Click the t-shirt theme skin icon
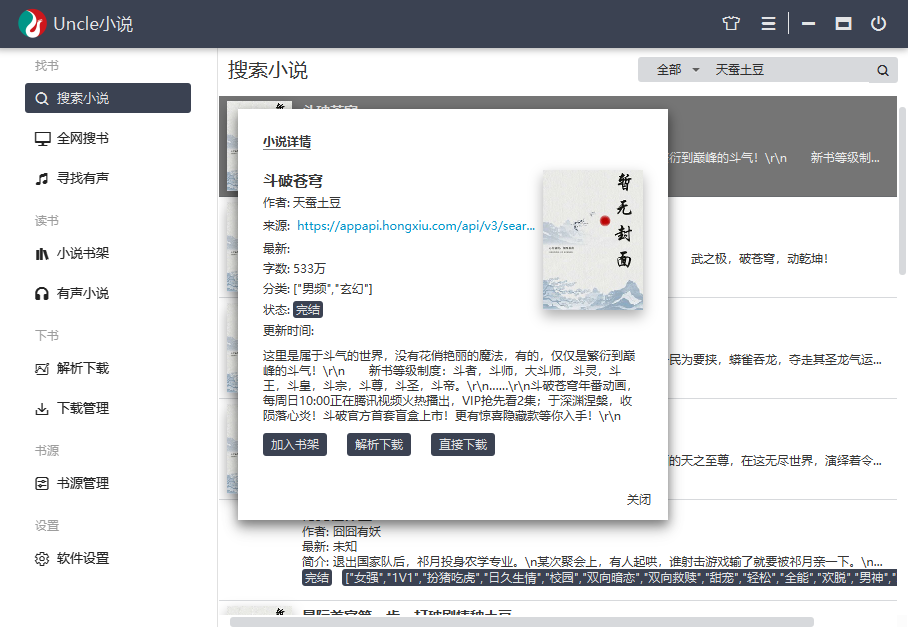 tap(731, 22)
